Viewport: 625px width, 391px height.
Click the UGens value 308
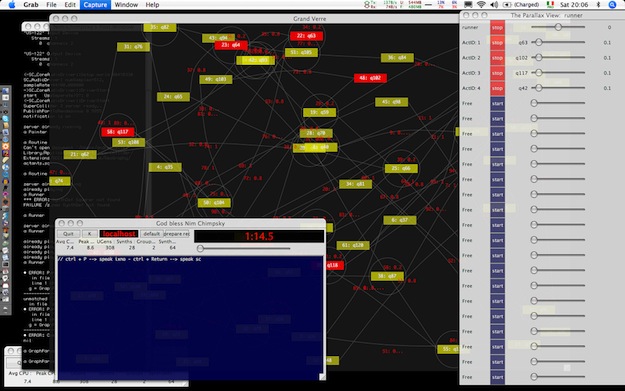pos(110,248)
